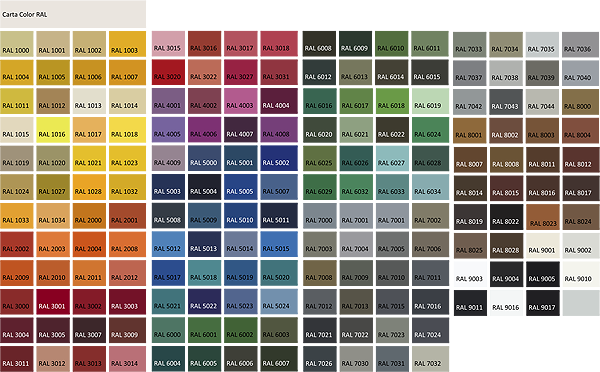Select the RAL 1034 swatch
This screenshot has height=372, width=600.
[x=53, y=216]
